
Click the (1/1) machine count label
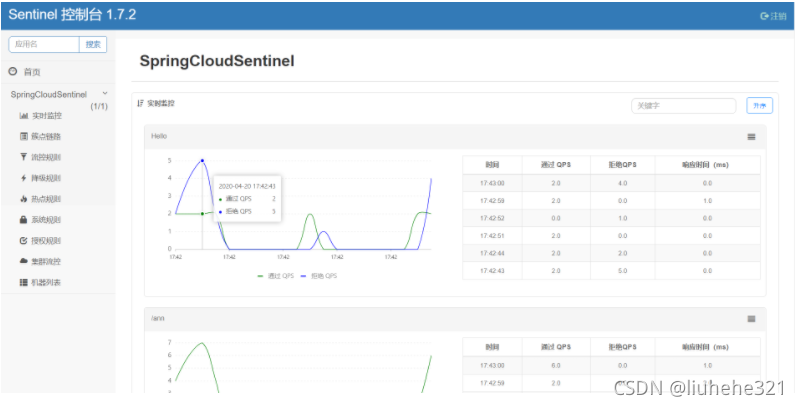pos(99,106)
